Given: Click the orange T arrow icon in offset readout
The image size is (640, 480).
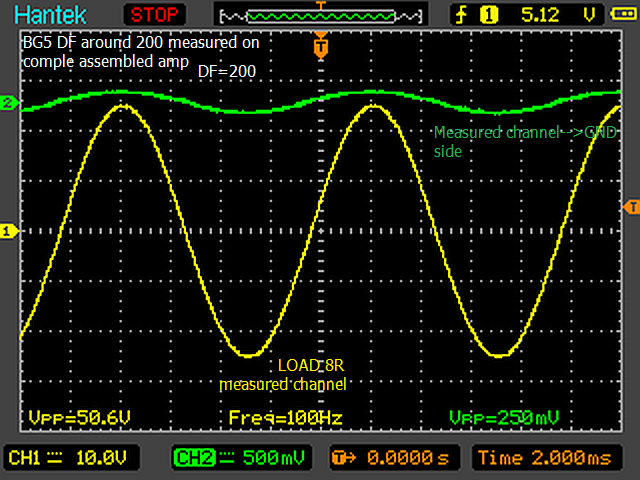Looking at the screenshot, I should [x=343, y=458].
